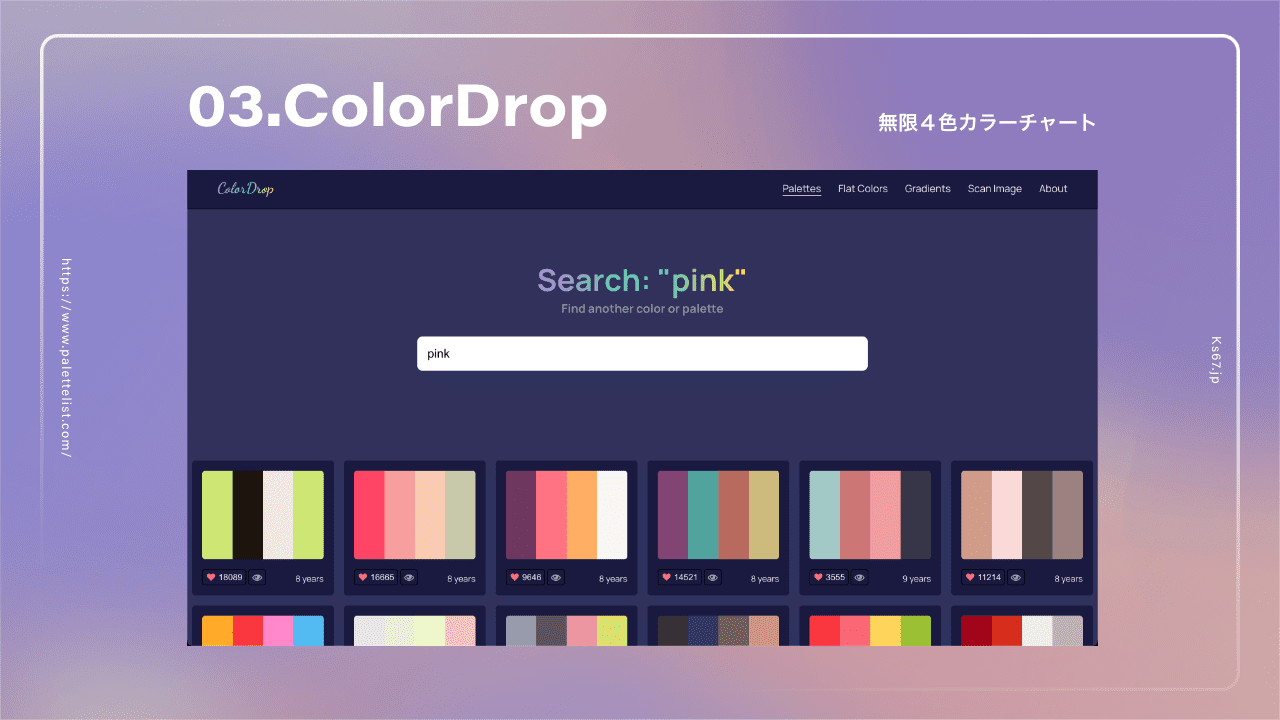Like the palette with 11214 hearts
This screenshot has width=1280, height=720.
click(x=983, y=577)
